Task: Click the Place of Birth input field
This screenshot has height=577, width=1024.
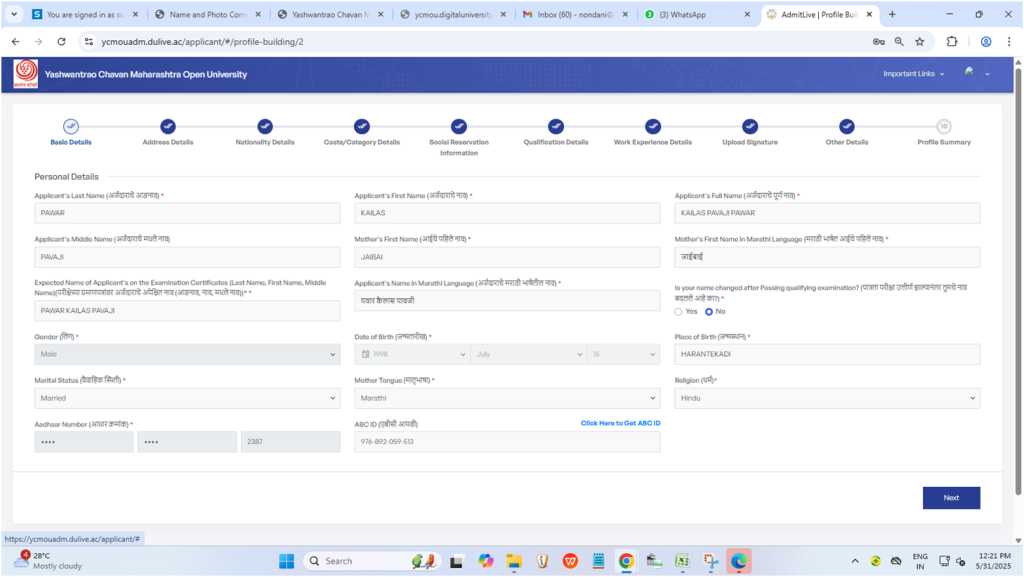Action: (x=827, y=355)
